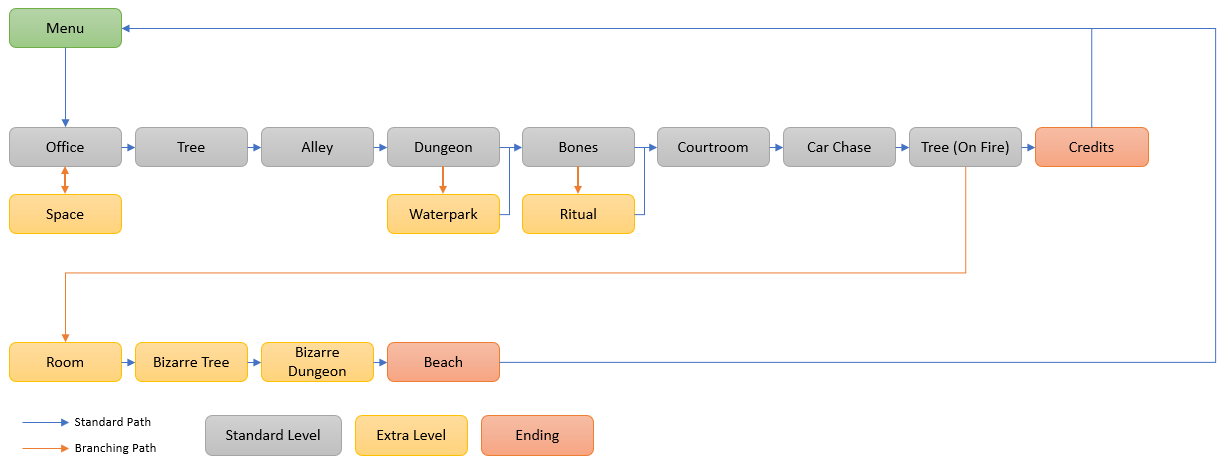Click the Ritual extra level

point(578,214)
